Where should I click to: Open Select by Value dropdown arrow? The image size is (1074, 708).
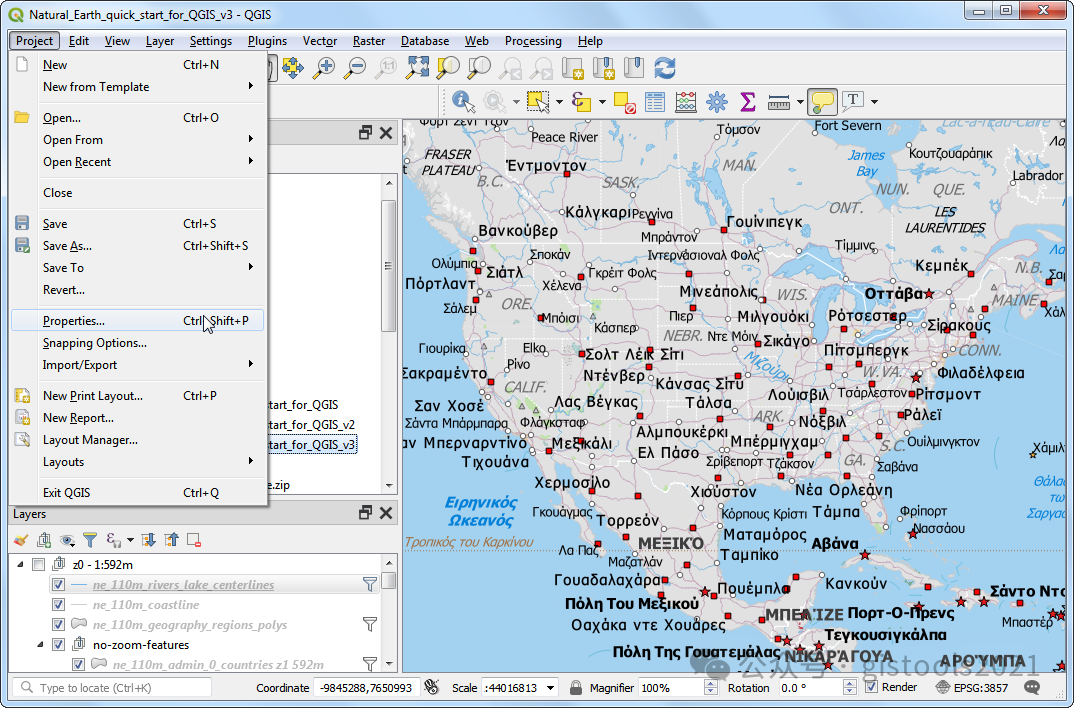(602, 102)
